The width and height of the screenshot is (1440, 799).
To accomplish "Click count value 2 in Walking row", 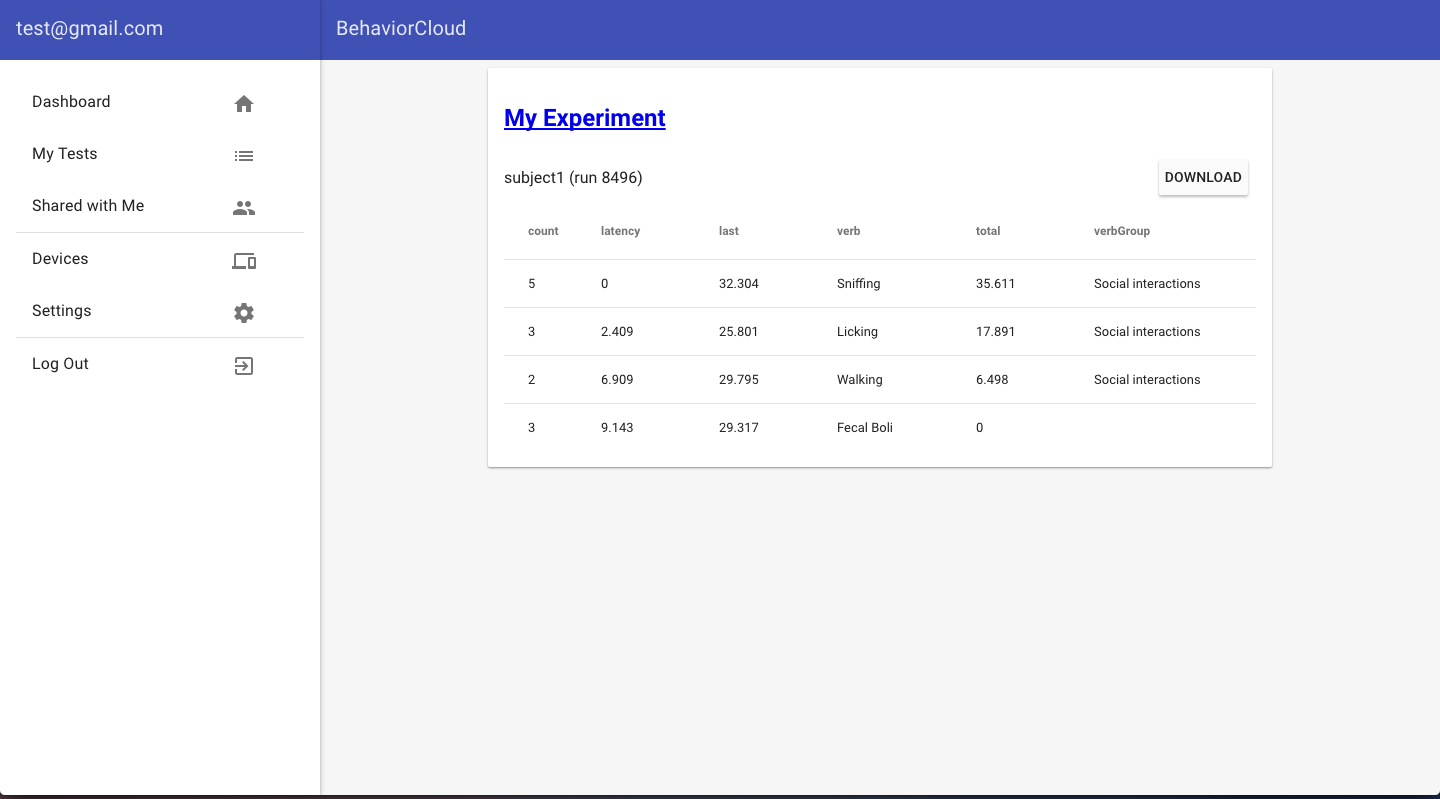I will pos(532,380).
